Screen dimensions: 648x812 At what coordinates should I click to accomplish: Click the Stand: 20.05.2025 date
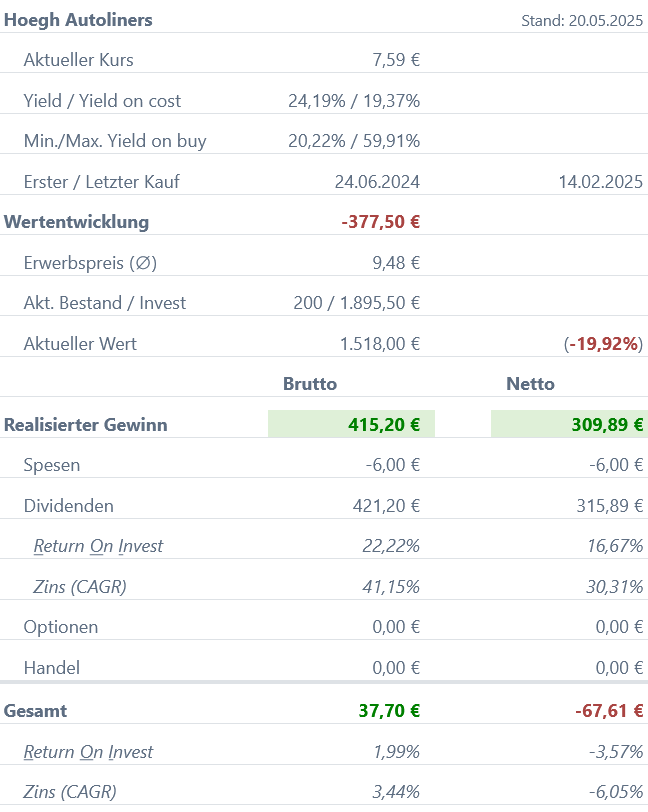pos(582,21)
